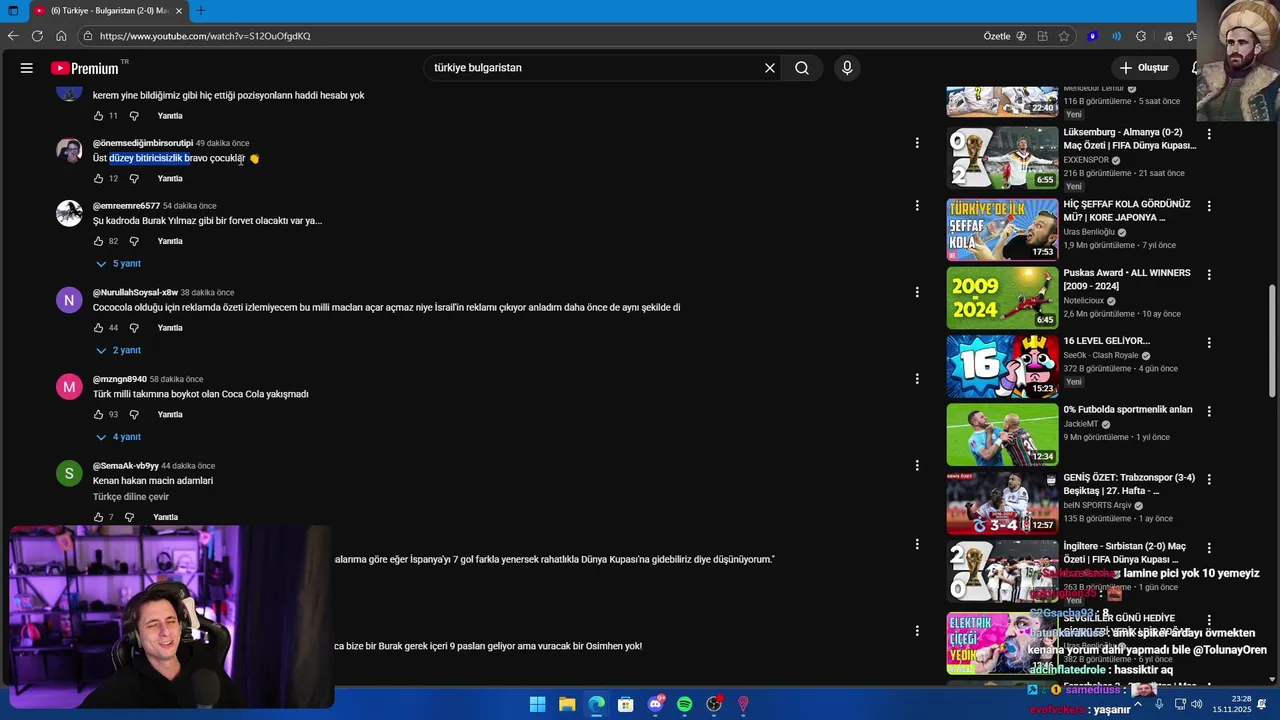
Task: Open File Explorer from the taskbar
Action: click(567, 704)
